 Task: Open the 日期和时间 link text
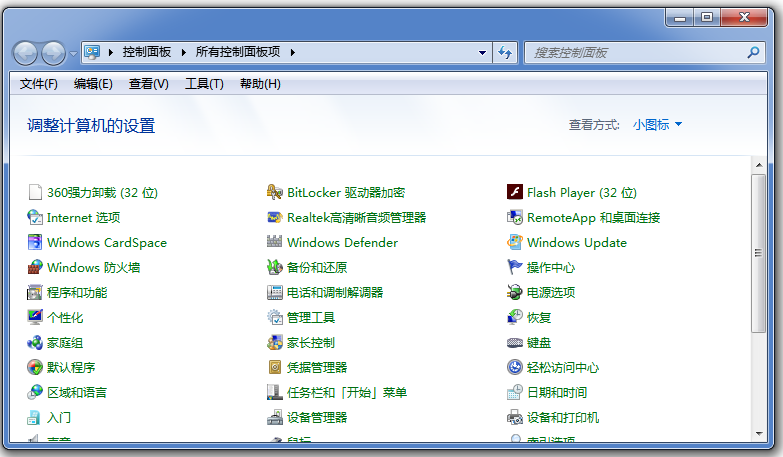[557, 393]
